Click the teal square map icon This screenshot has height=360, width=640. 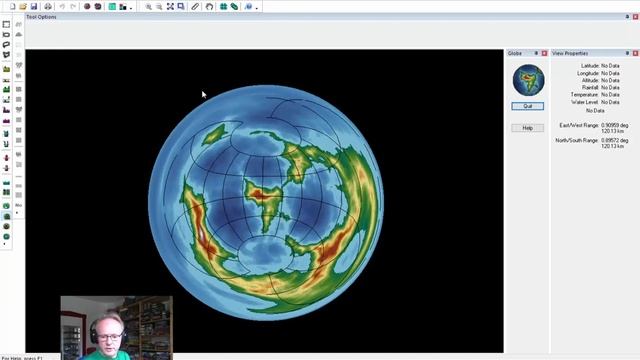(112, 7)
